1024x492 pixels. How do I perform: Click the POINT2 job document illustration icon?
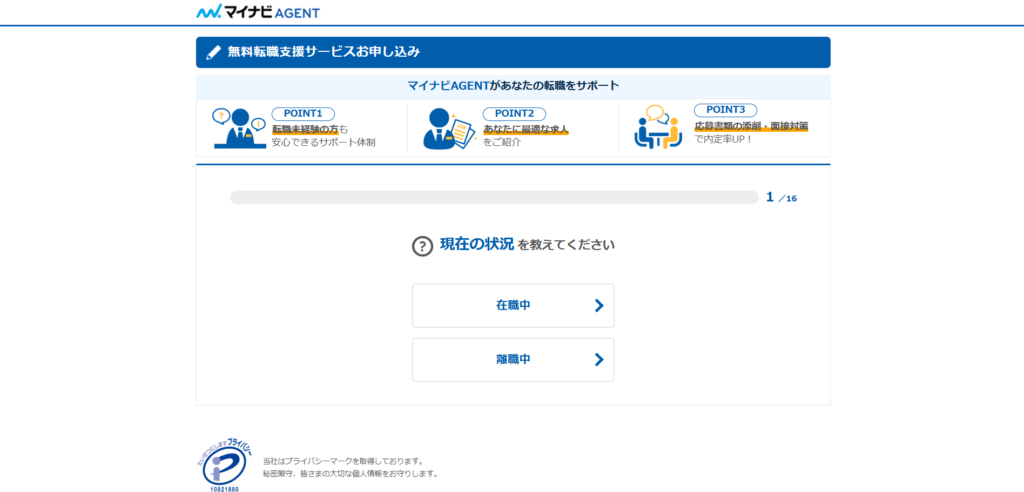click(450, 128)
